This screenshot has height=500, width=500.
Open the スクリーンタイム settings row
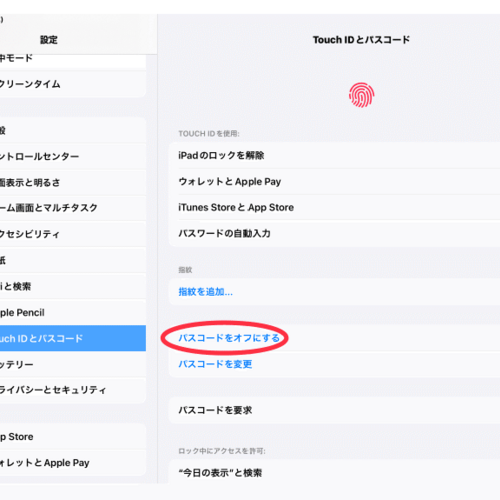point(73,84)
